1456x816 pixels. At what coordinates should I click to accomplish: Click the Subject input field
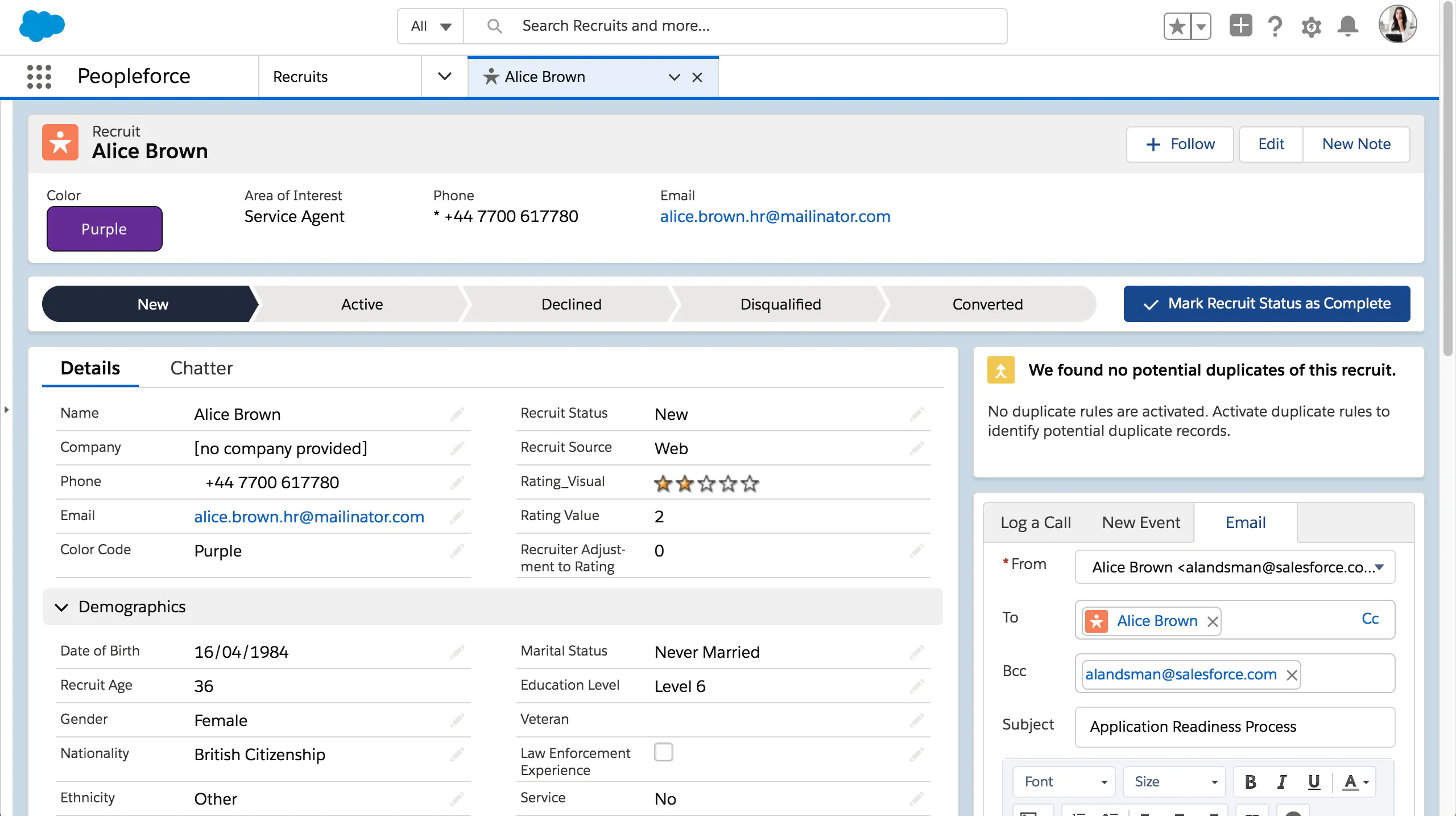click(1234, 727)
